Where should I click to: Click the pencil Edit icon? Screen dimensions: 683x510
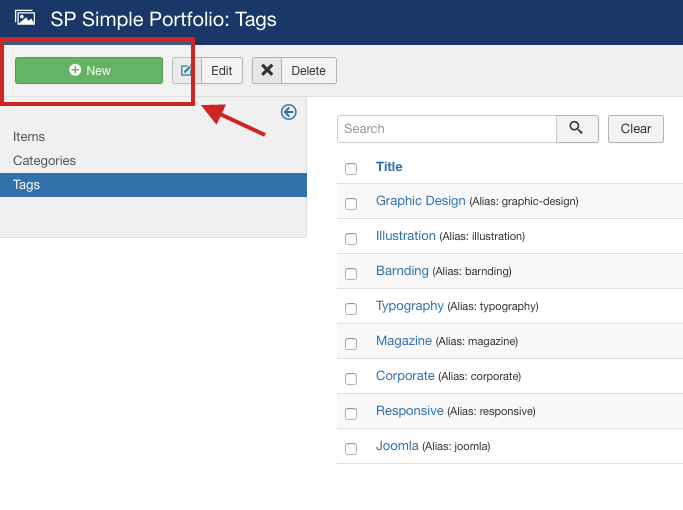tap(187, 70)
